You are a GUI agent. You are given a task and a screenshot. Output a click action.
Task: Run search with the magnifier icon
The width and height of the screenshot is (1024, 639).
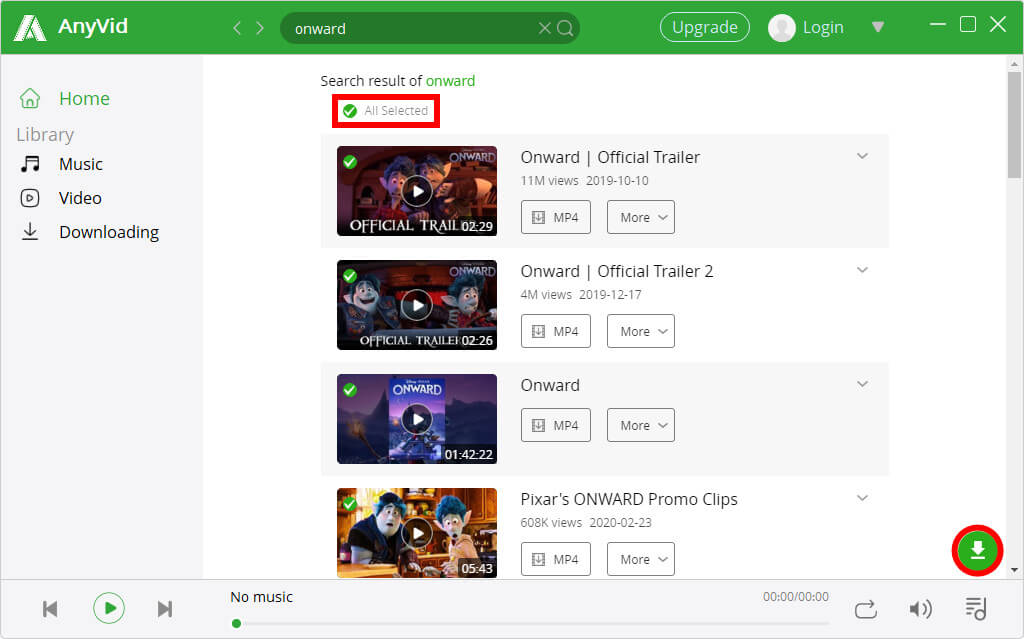(566, 28)
